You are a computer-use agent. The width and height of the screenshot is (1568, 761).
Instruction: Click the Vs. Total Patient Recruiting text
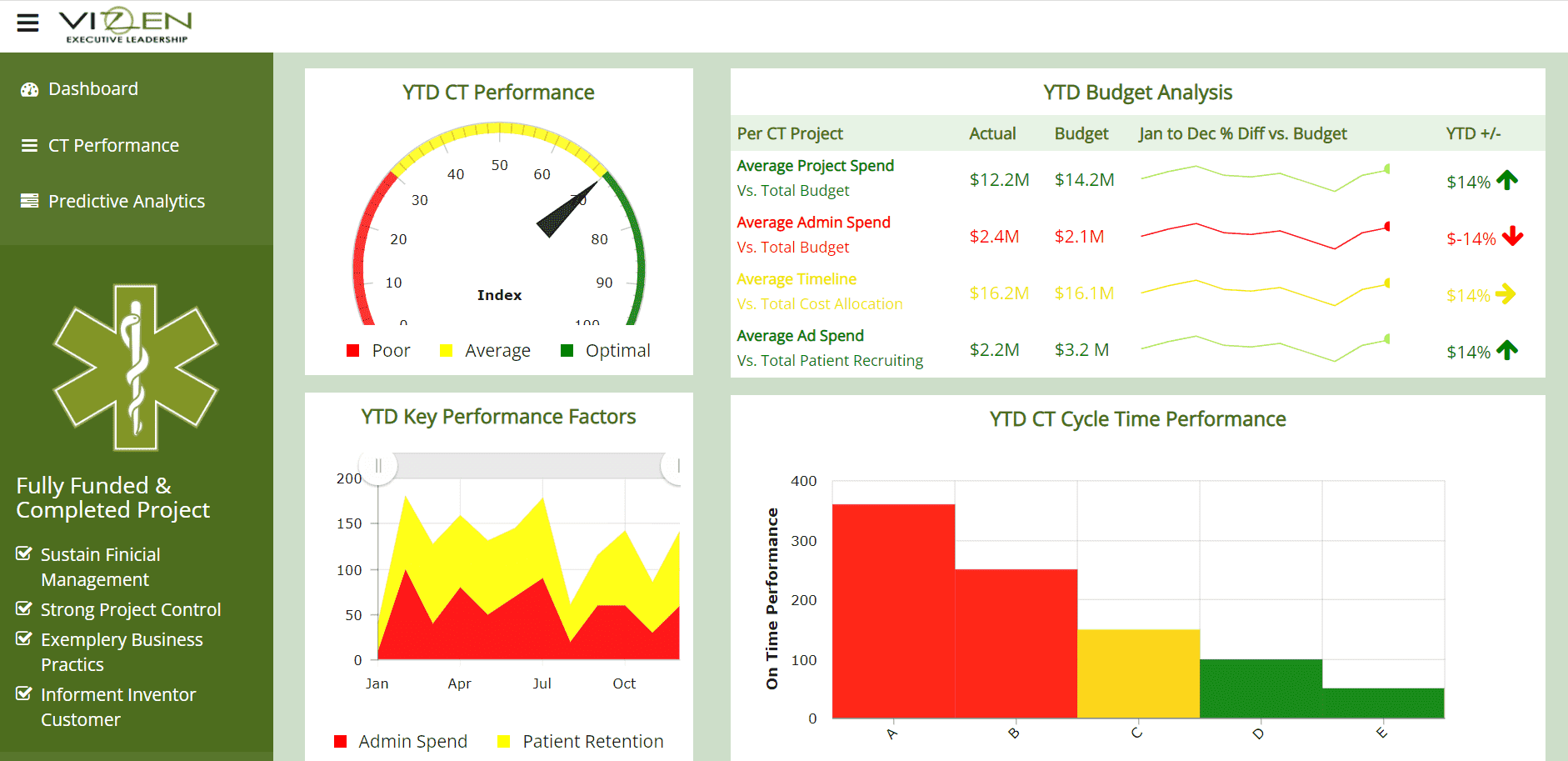pyautogui.click(x=830, y=361)
